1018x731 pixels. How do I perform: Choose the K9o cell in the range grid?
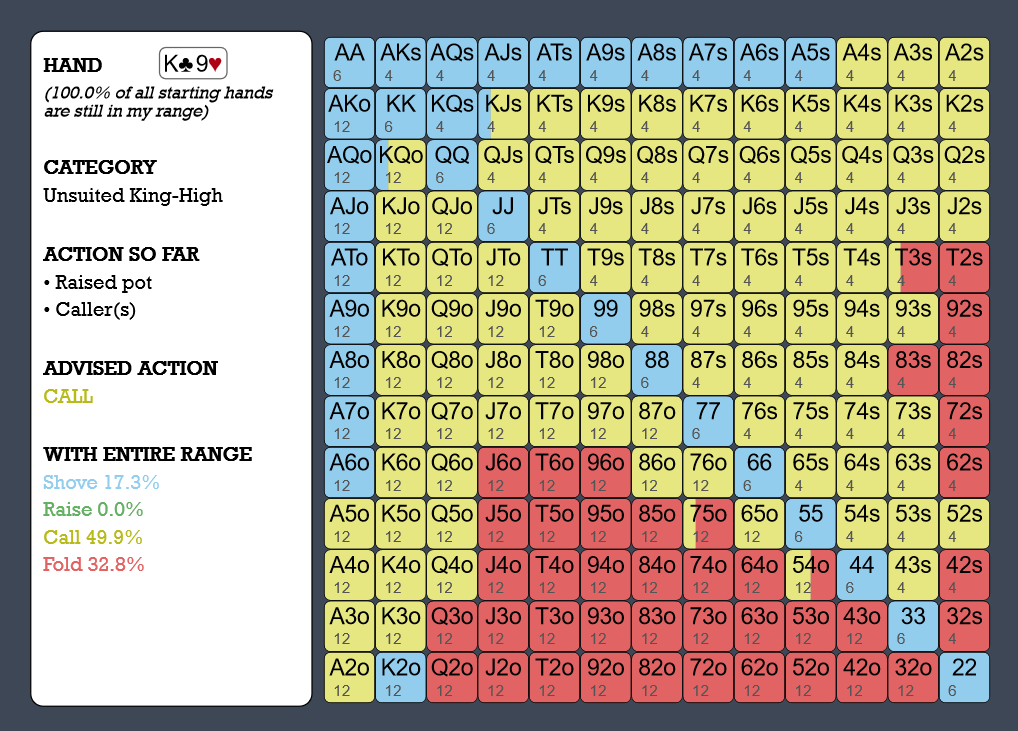401,319
